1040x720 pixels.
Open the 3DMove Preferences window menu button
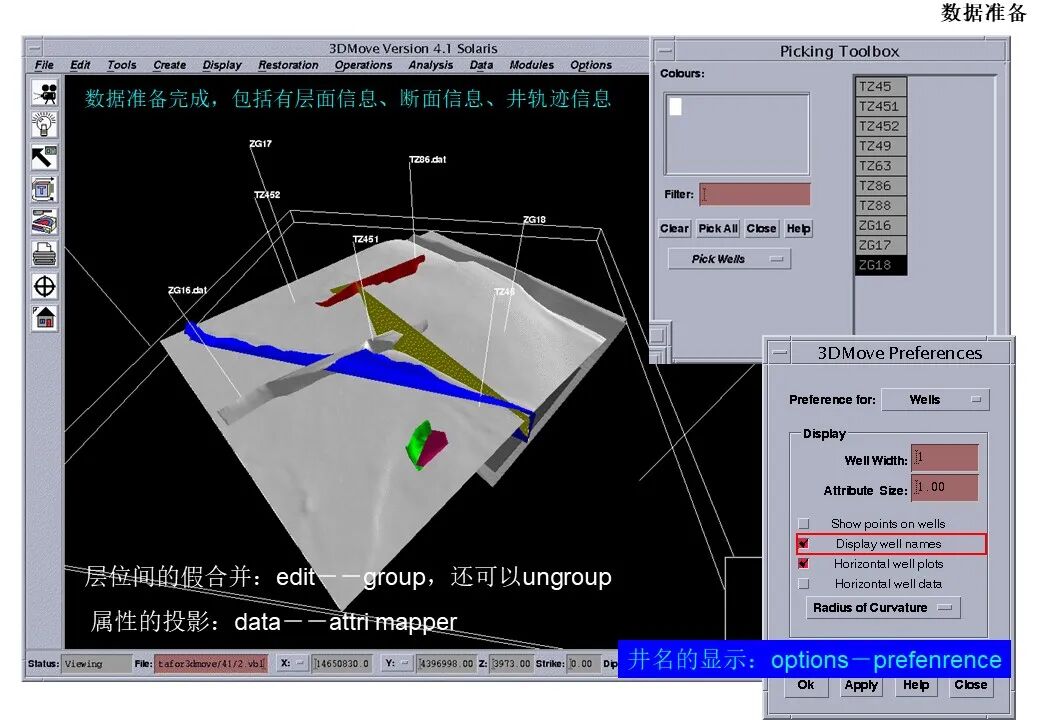pyautogui.click(x=780, y=353)
